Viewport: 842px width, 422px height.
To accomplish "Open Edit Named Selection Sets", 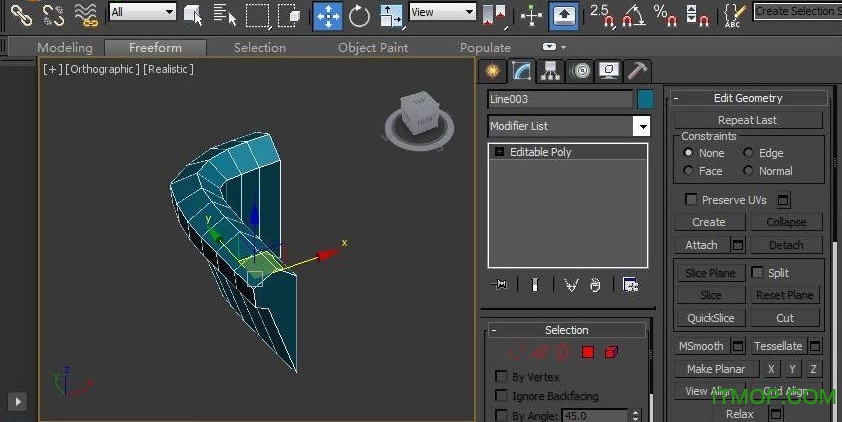I will click(734, 15).
